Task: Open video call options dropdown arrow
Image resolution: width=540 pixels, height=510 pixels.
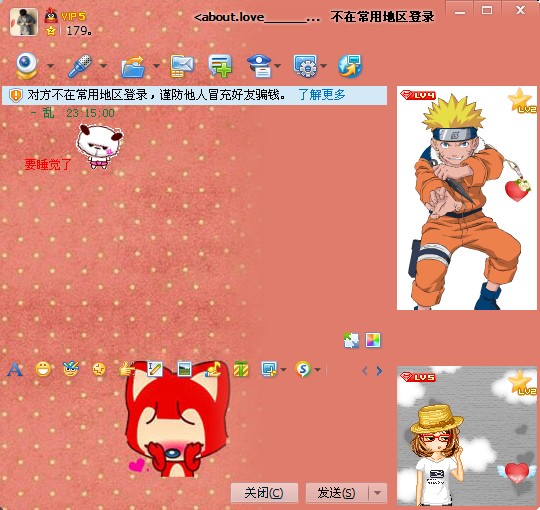Action: [x=50, y=66]
